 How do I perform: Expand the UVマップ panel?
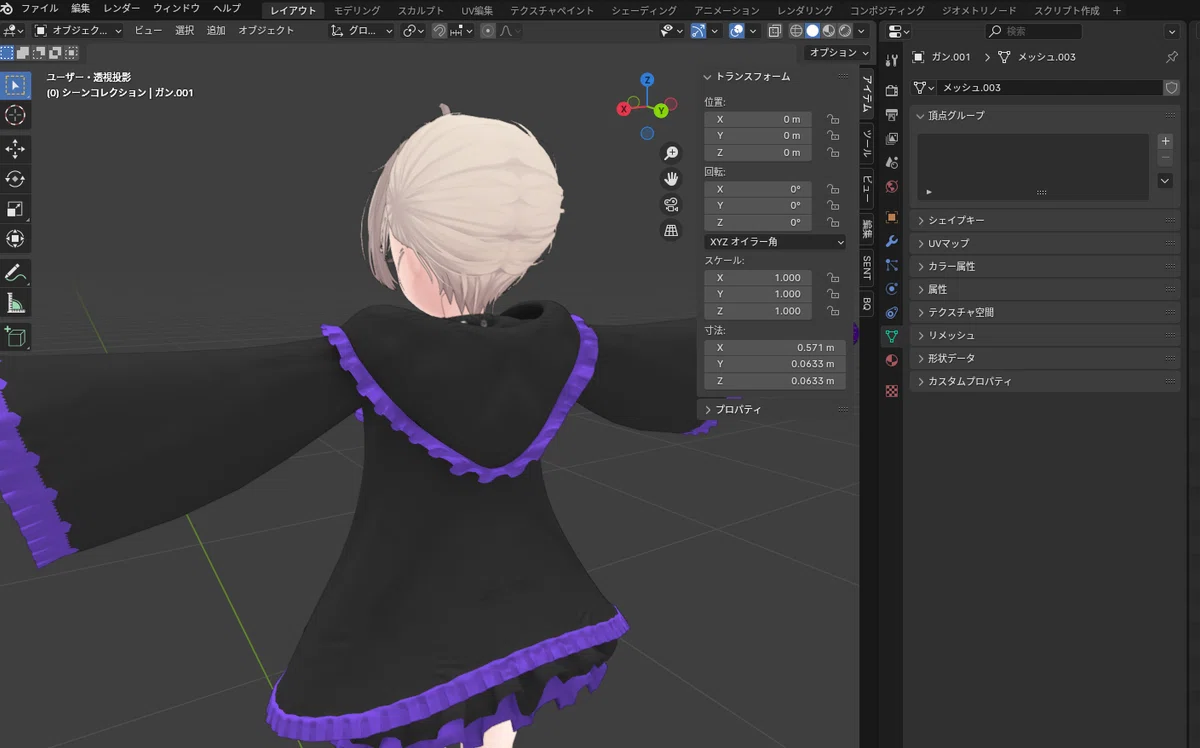tap(1045, 243)
